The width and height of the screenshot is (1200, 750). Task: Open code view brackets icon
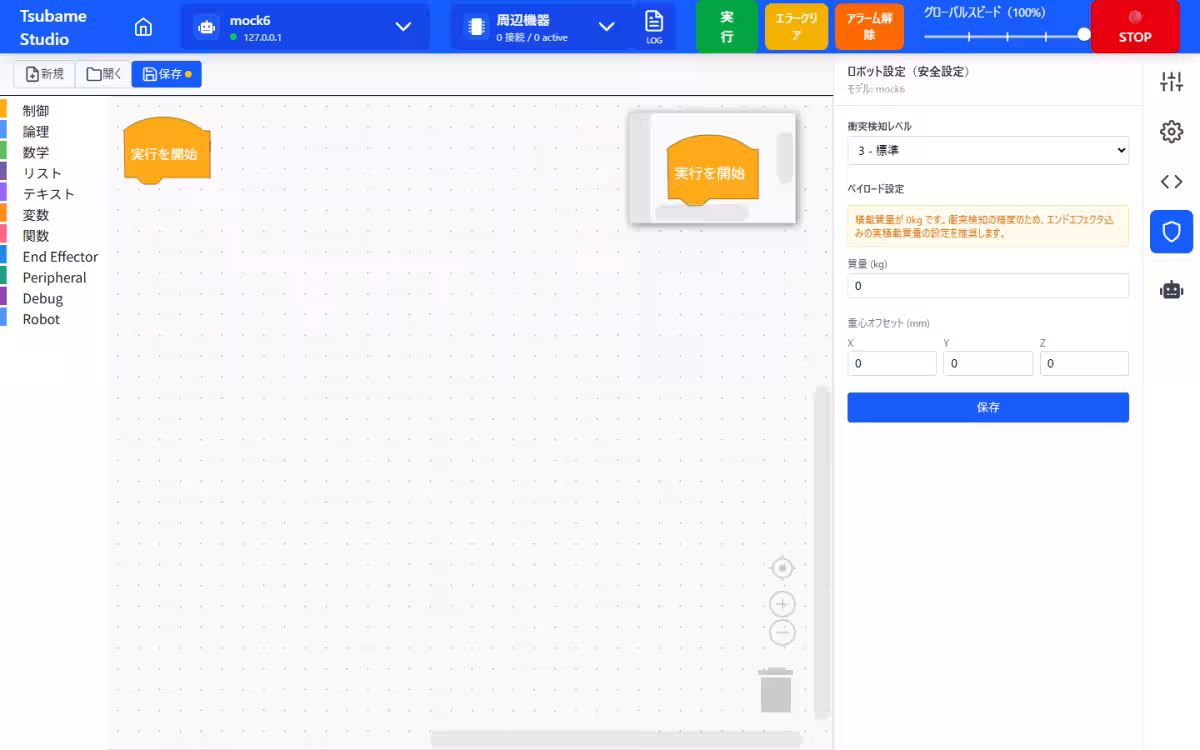[x=1171, y=181]
